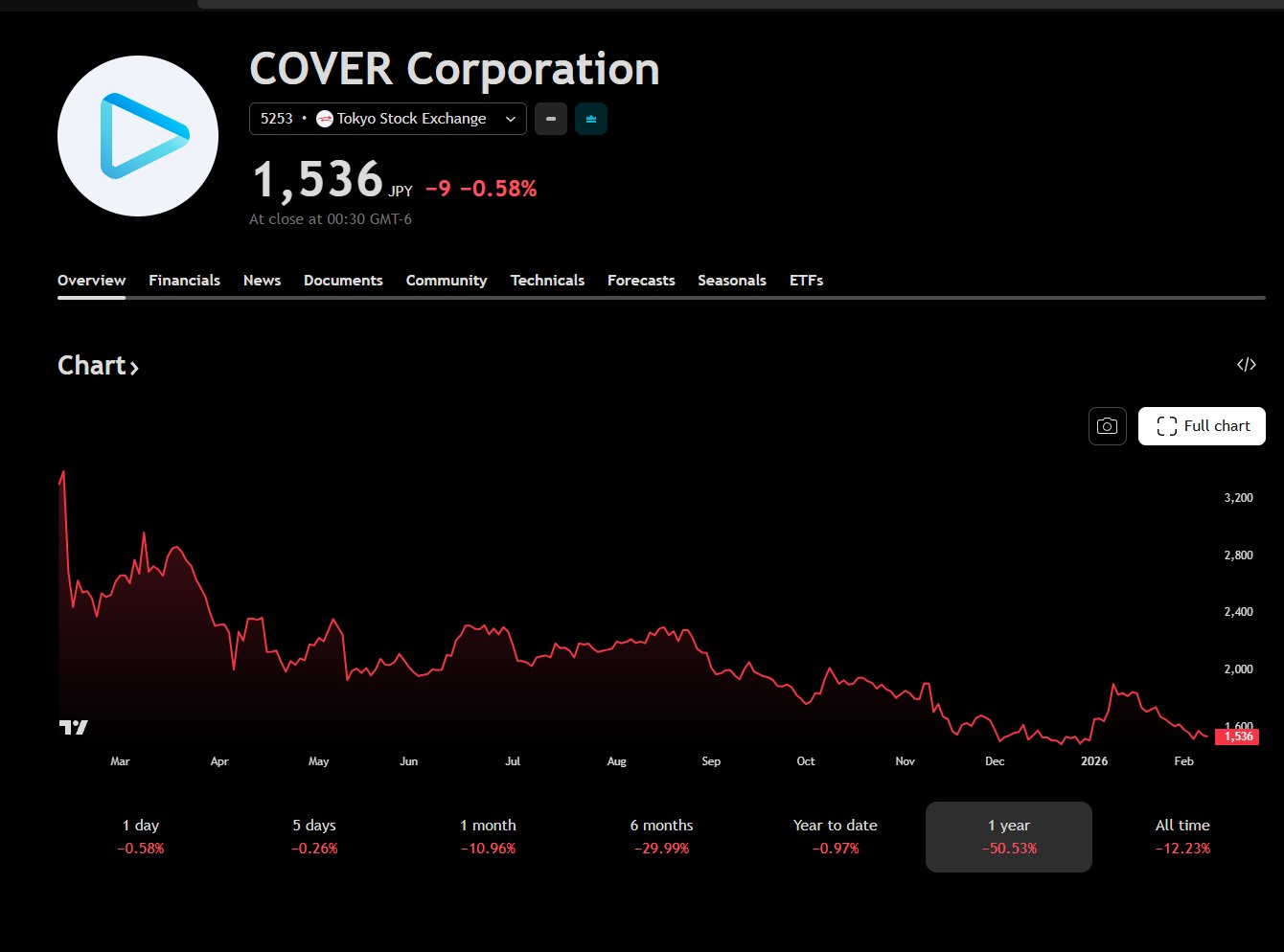This screenshot has width=1284, height=952.
Task: Select the 5 days chart range
Action: (314, 837)
